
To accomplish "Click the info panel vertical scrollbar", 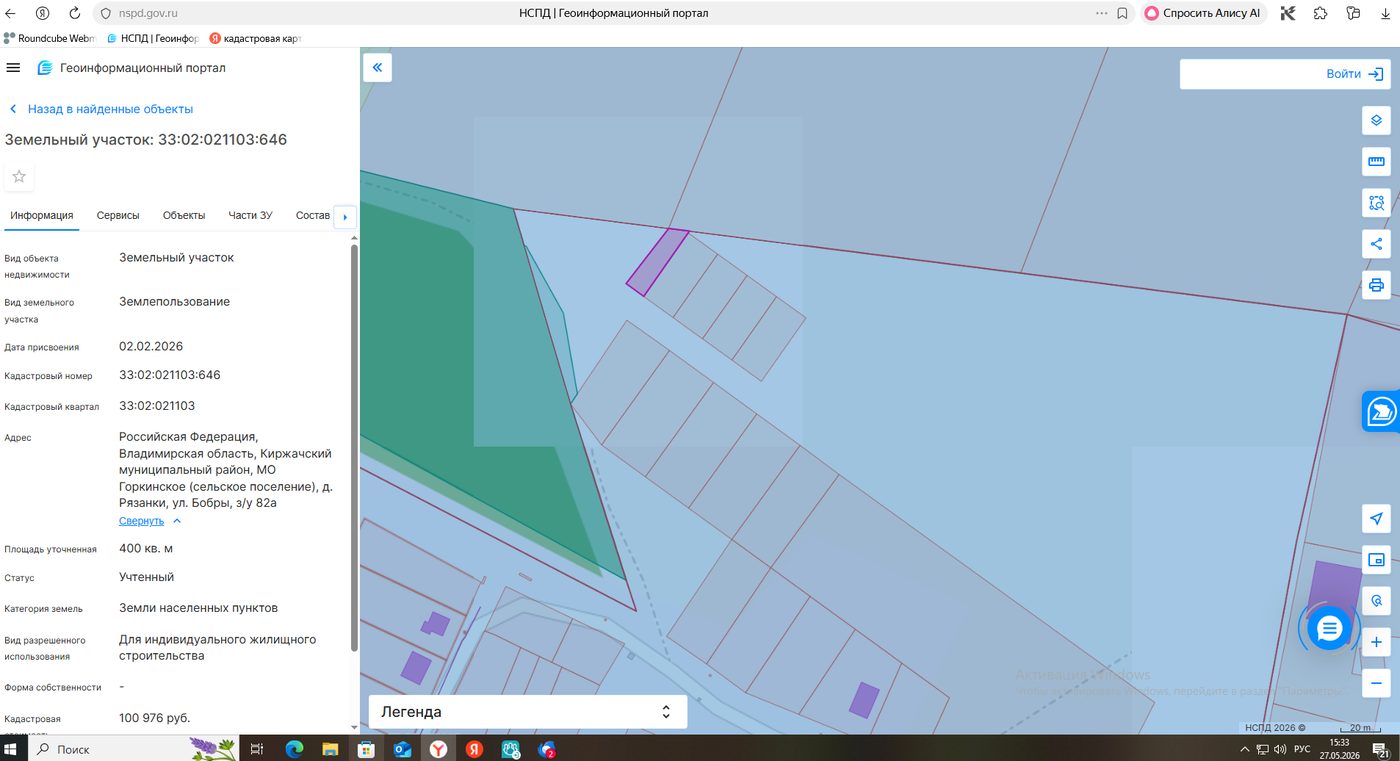I will point(354,447).
